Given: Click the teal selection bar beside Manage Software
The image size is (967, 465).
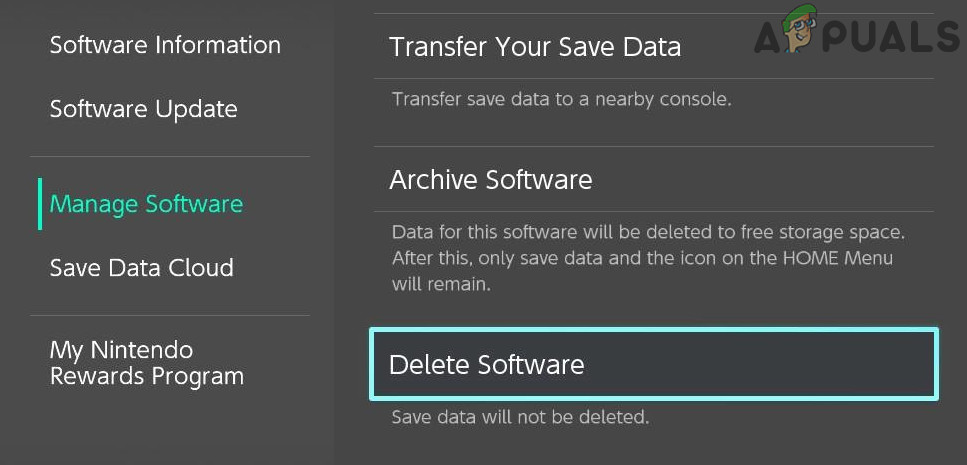Looking at the screenshot, I should [x=40, y=204].
